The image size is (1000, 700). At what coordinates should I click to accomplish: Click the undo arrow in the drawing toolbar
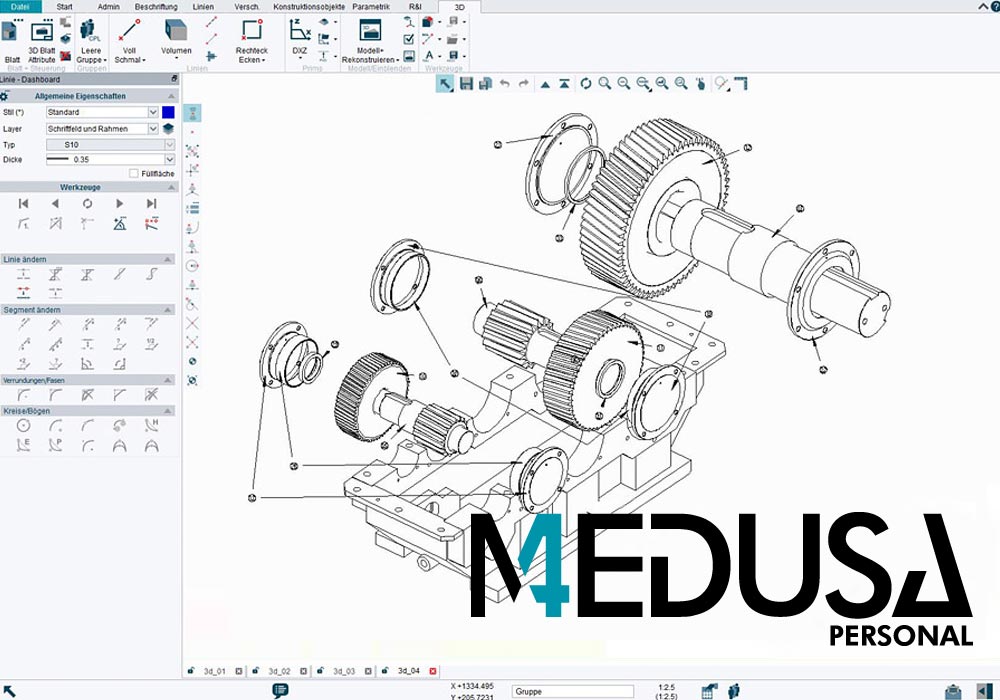pyautogui.click(x=504, y=84)
